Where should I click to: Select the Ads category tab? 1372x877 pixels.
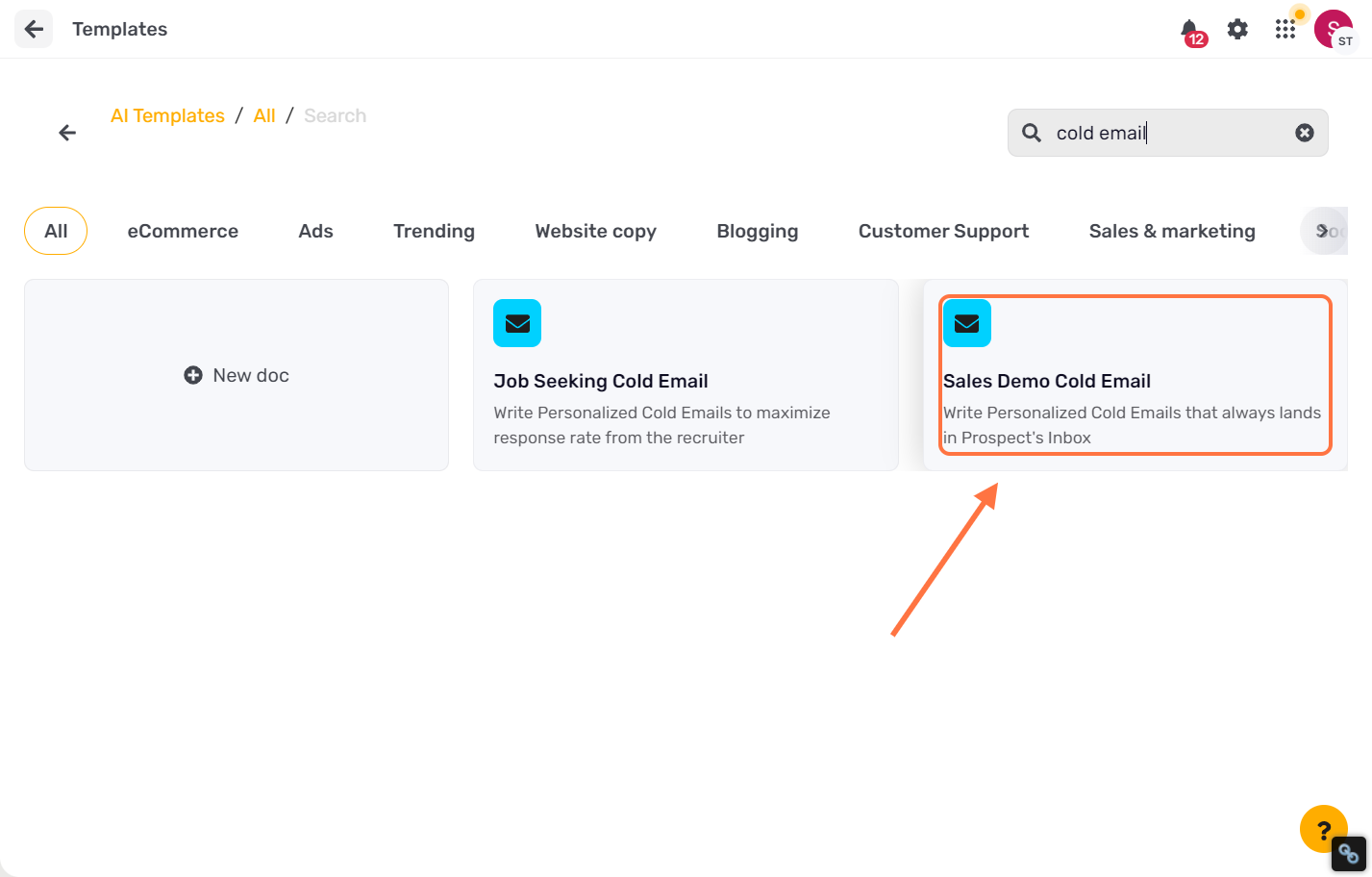tap(315, 231)
